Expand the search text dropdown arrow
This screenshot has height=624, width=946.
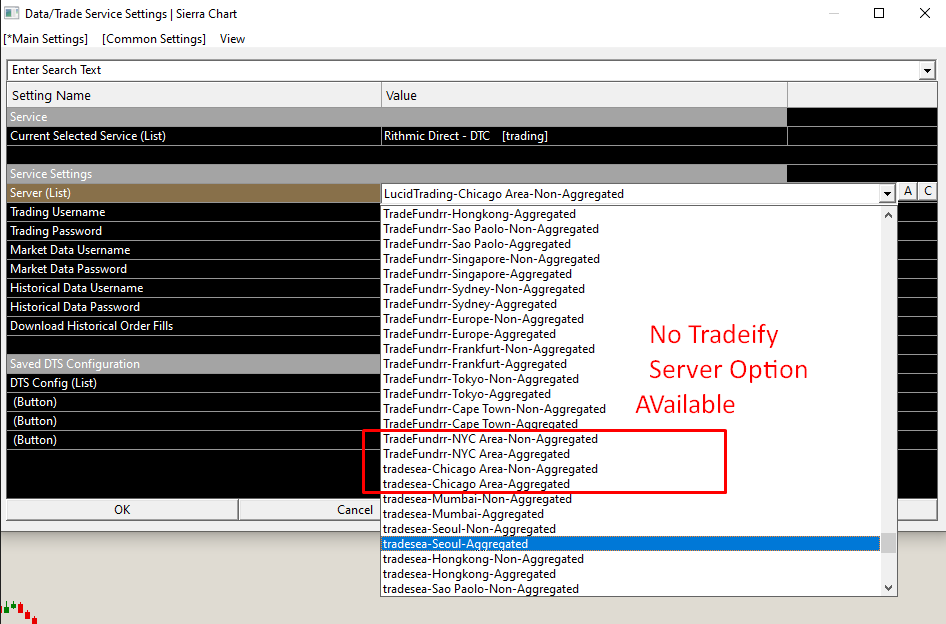pos(927,71)
